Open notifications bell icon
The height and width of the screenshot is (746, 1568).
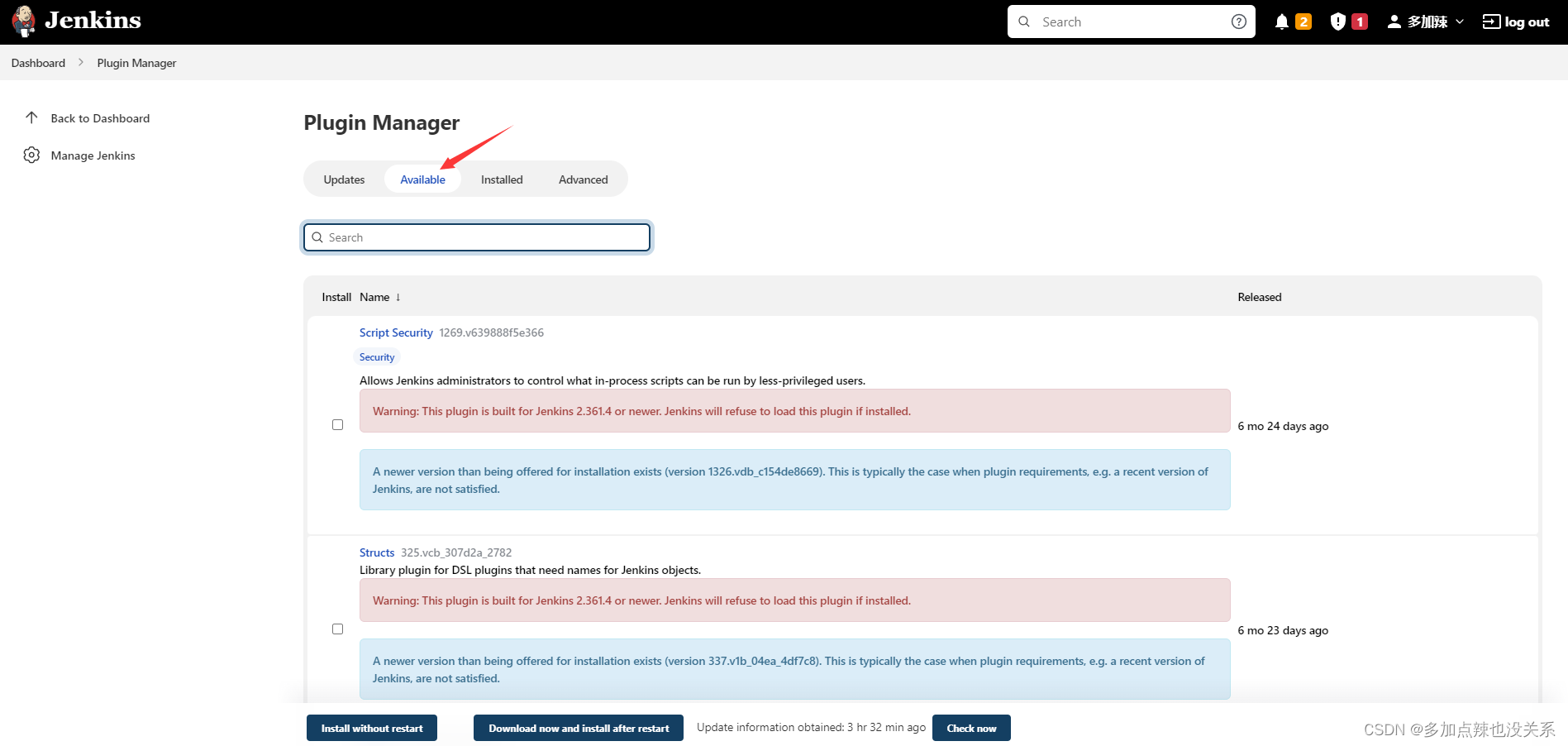pos(1281,22)
